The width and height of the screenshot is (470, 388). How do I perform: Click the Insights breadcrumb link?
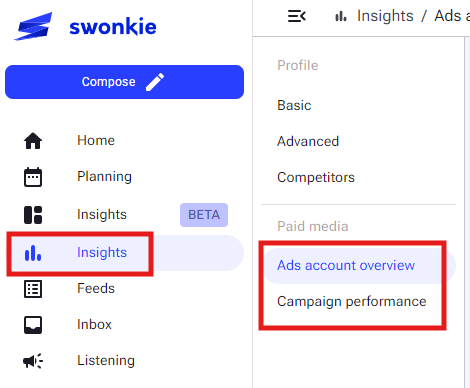[385, 16]
